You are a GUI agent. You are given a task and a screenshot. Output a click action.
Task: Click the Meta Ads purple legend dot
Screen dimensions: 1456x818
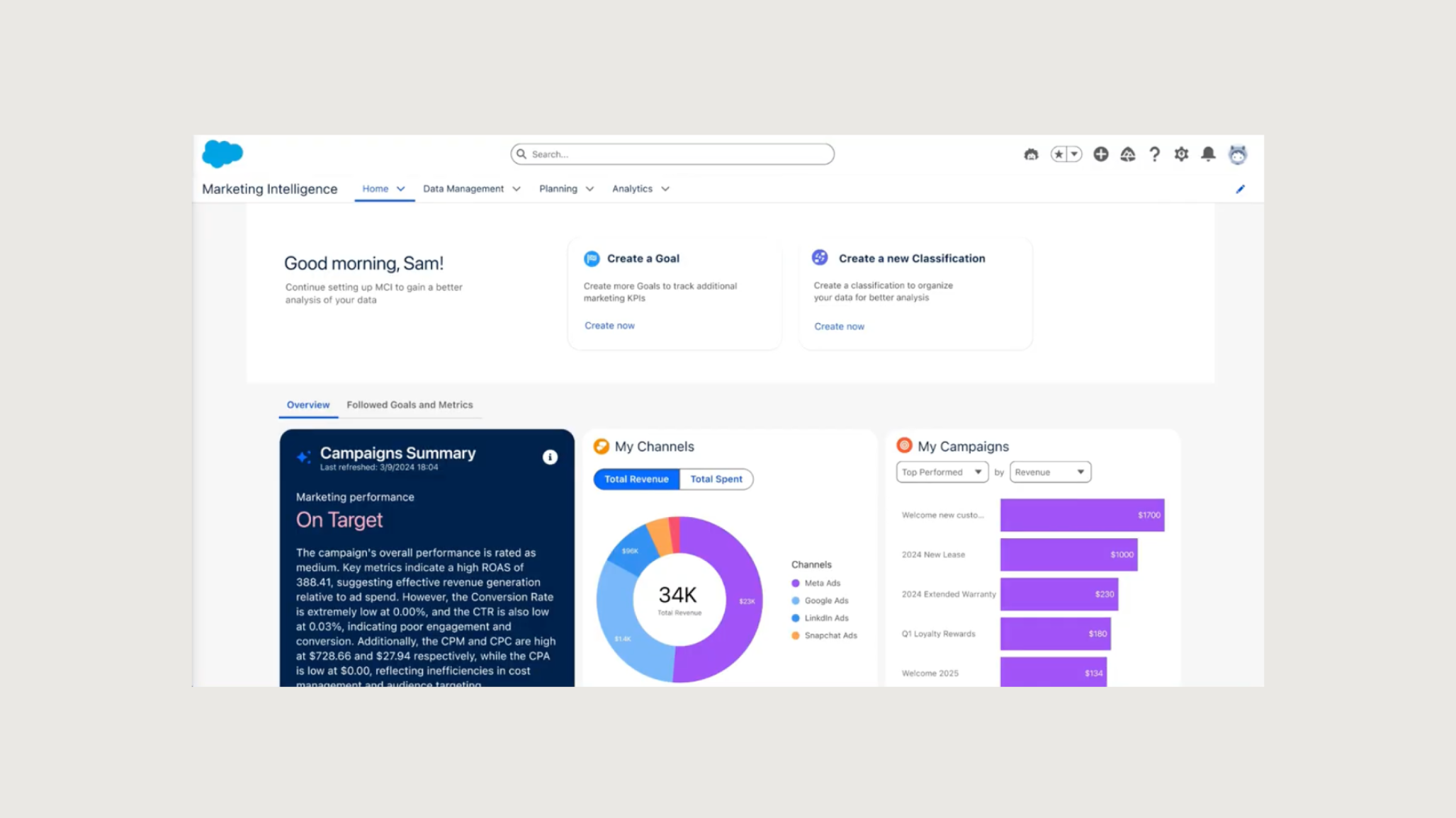(x=794, y=583)
